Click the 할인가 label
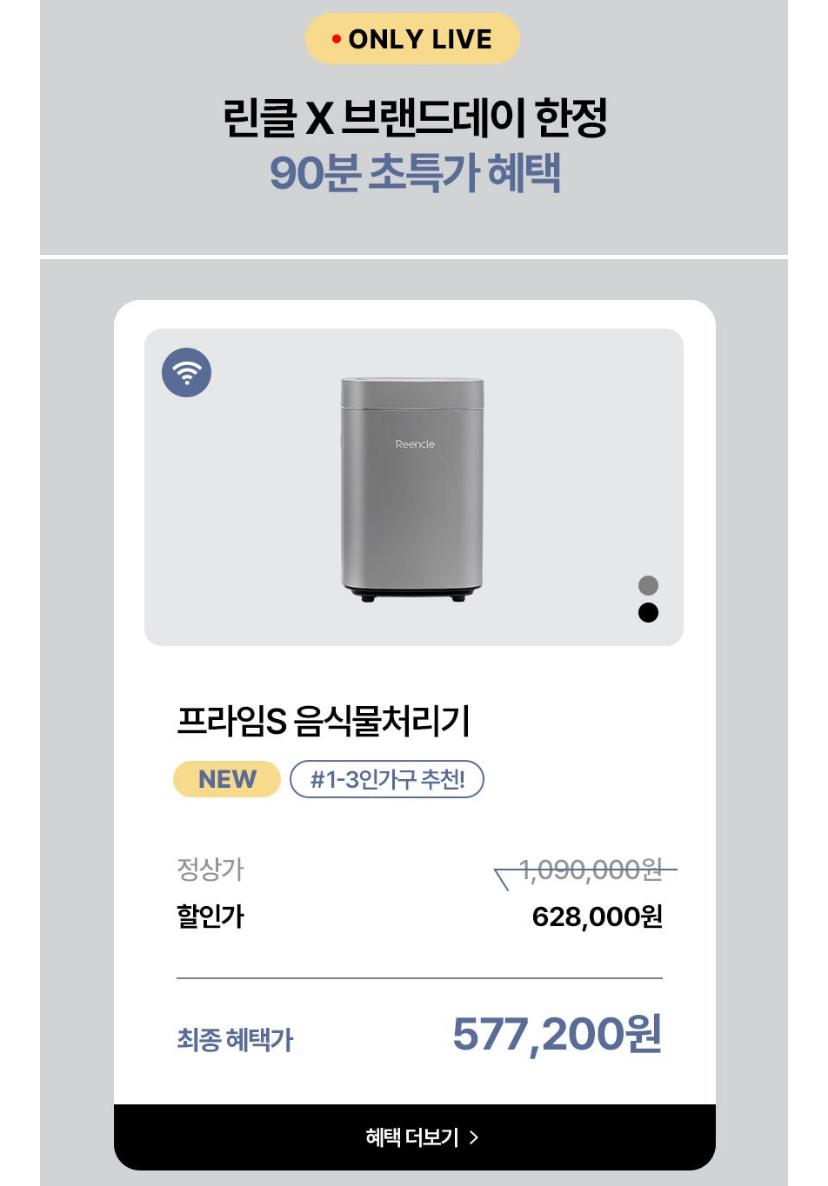The height and width of the screenshot is (1186, 828). [210, 917]
